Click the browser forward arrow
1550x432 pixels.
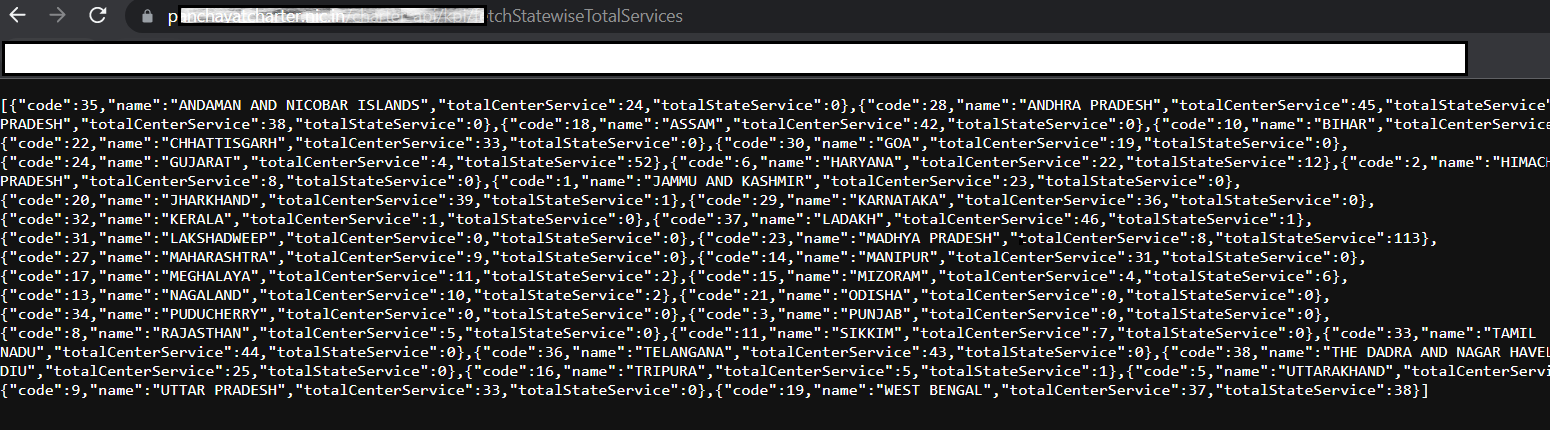58,16
